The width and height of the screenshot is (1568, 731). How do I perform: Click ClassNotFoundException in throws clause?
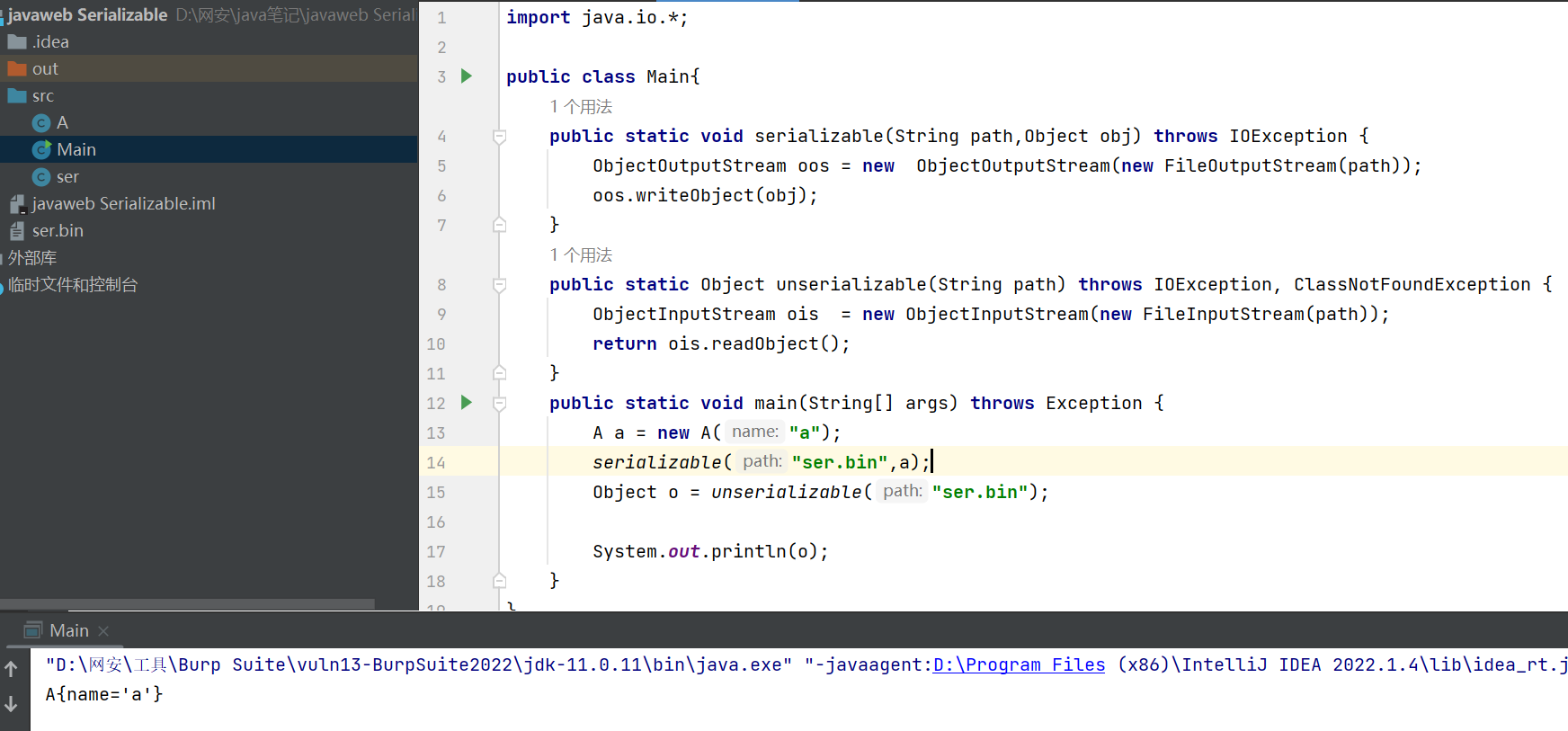pyautogui.click(x=1412, y=284)
